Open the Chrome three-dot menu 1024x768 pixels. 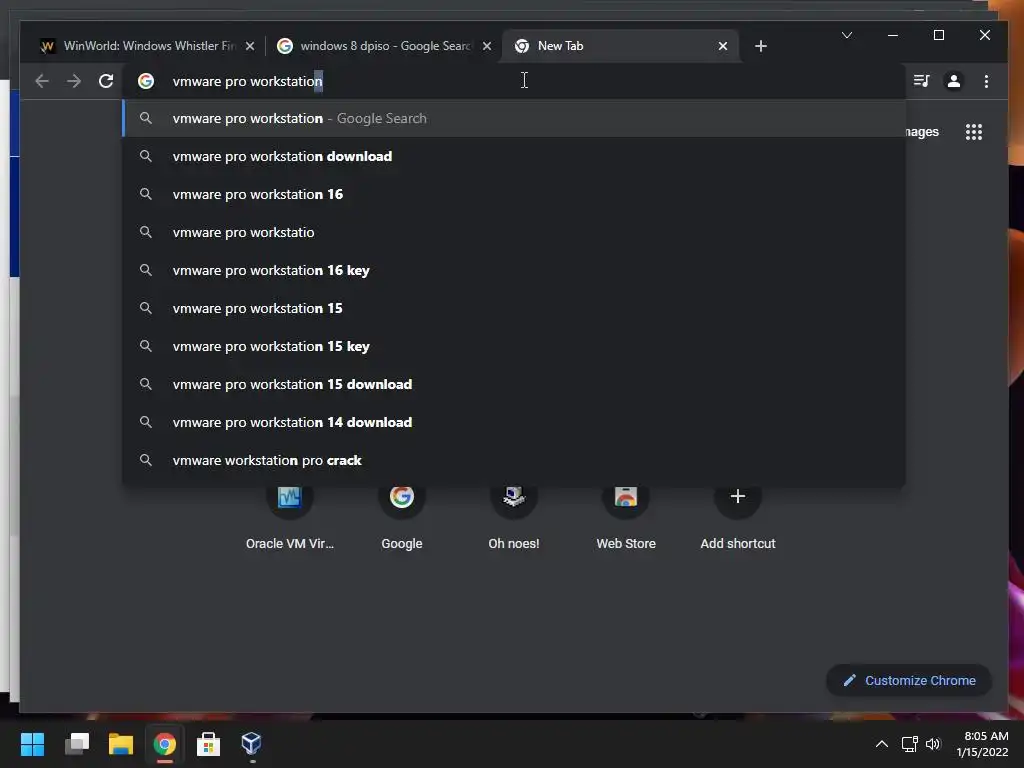tap(986, 81)
